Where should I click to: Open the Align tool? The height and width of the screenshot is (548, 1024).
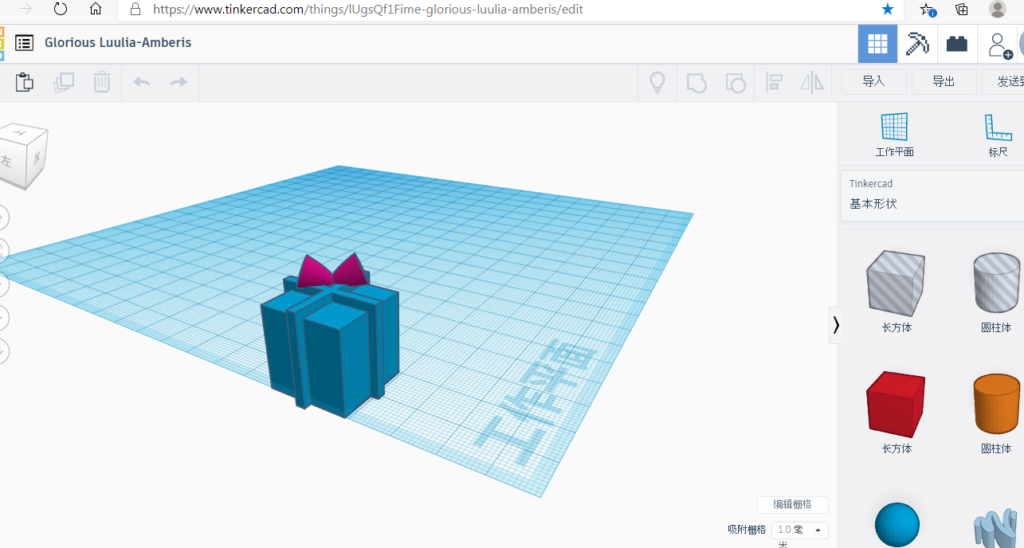point(774,82)
